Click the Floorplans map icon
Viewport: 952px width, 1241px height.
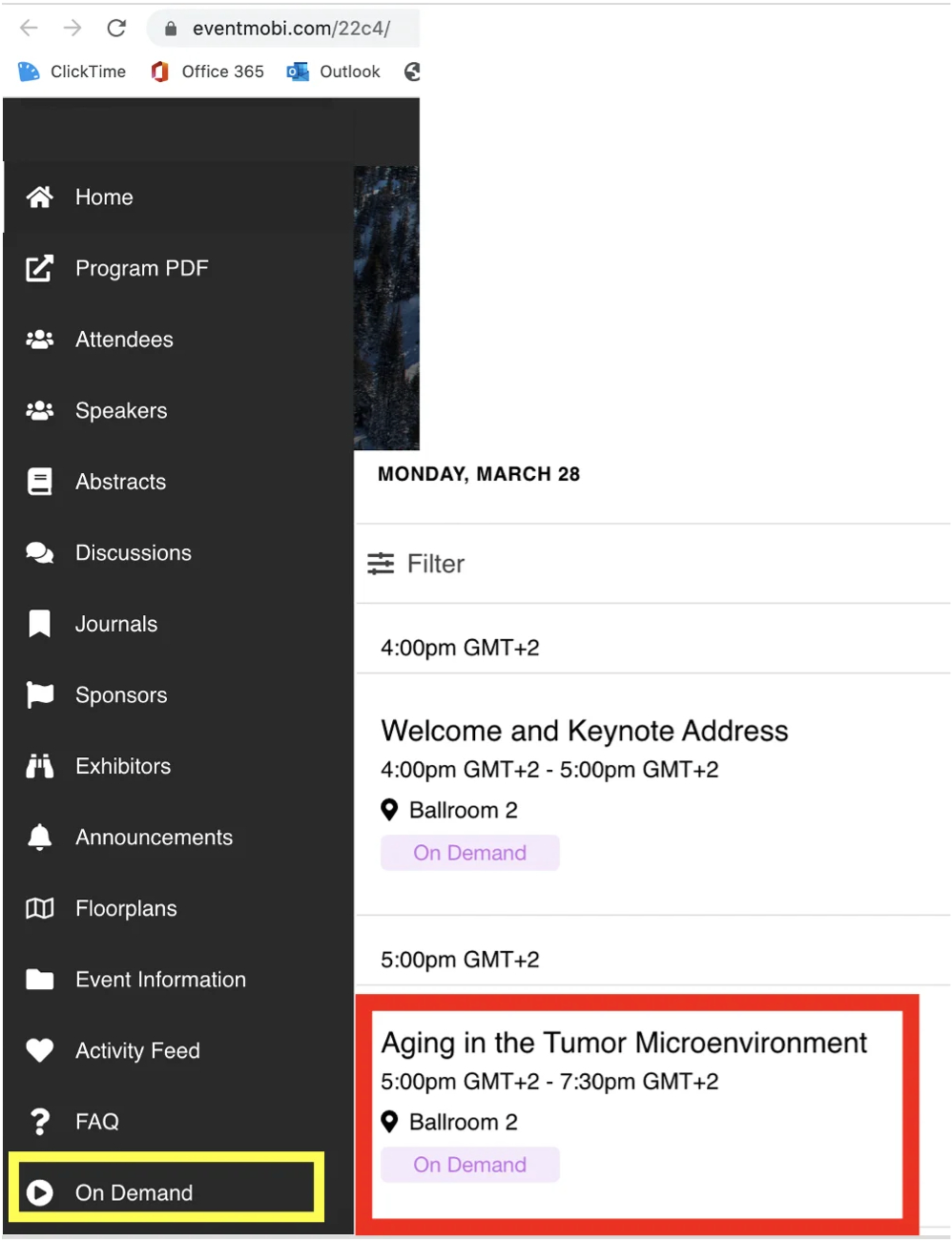pyautogui.click(x=39, y=908)
